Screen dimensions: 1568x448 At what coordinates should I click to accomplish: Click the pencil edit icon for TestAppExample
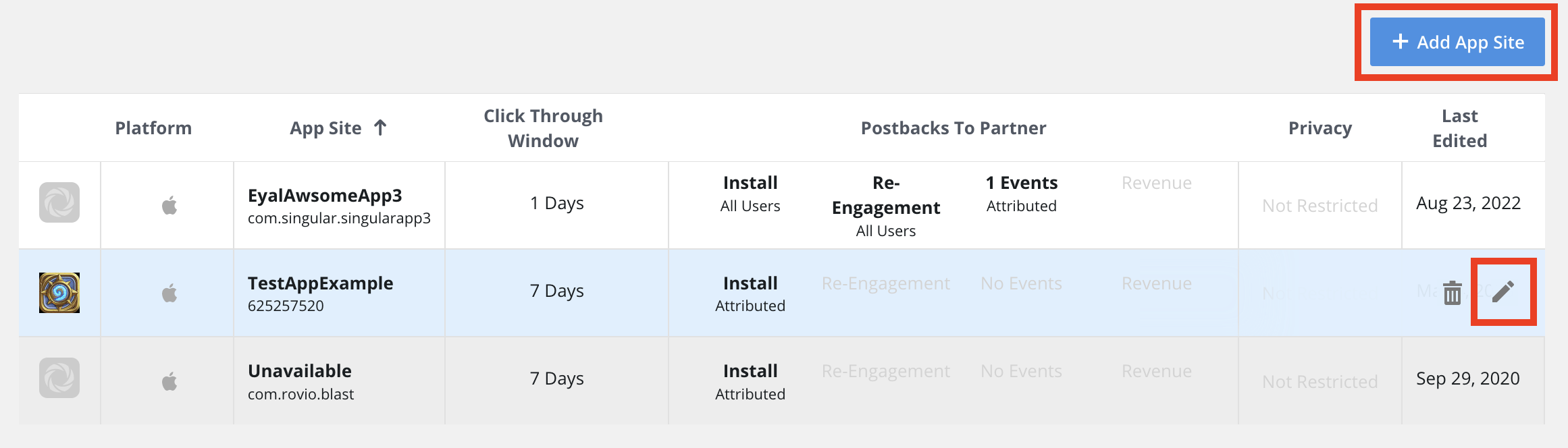pos(1502,292)
